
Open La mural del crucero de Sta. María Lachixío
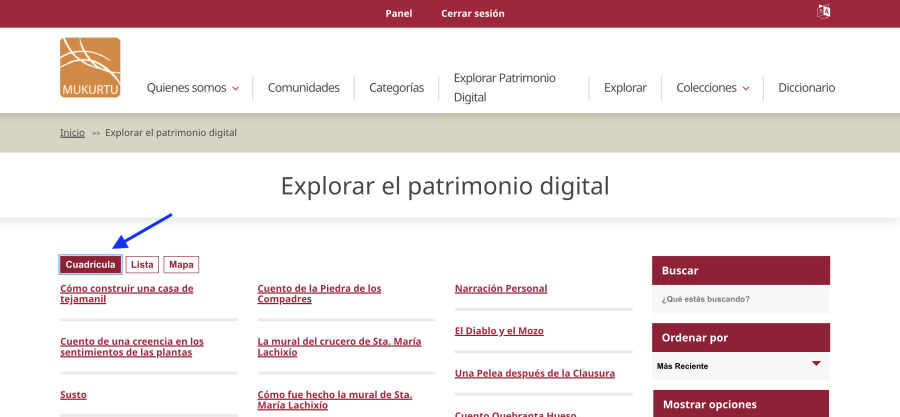click(339, 347)
